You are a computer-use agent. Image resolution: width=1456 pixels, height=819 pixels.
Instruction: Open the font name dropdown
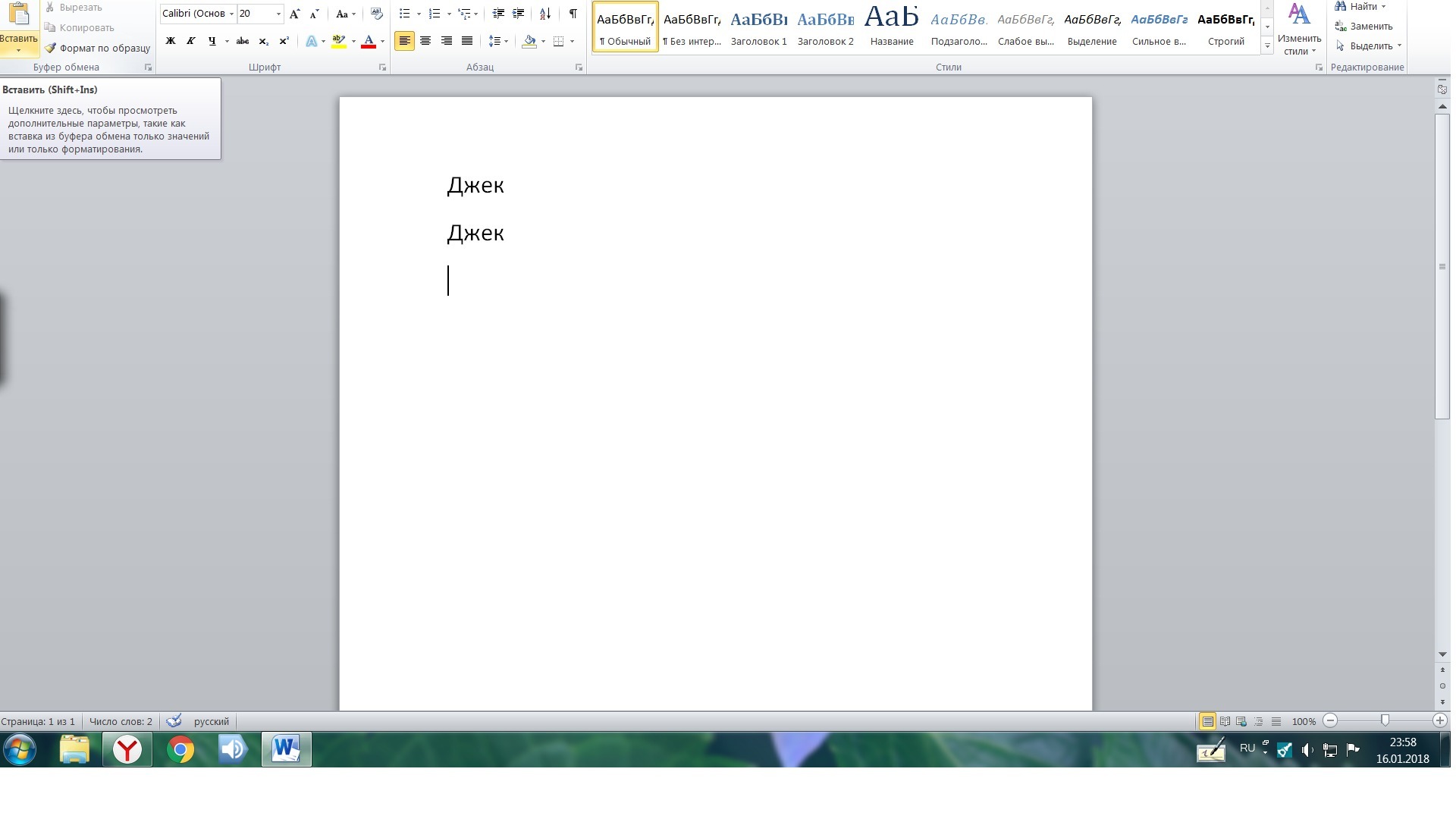tap(231, 14)
